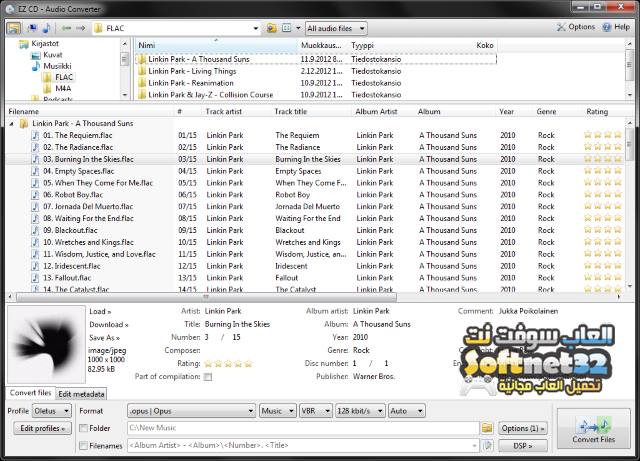Toggle Part of compilation checkbox
The height and width of the screenshot is (461, 640).
coord(208,376)
